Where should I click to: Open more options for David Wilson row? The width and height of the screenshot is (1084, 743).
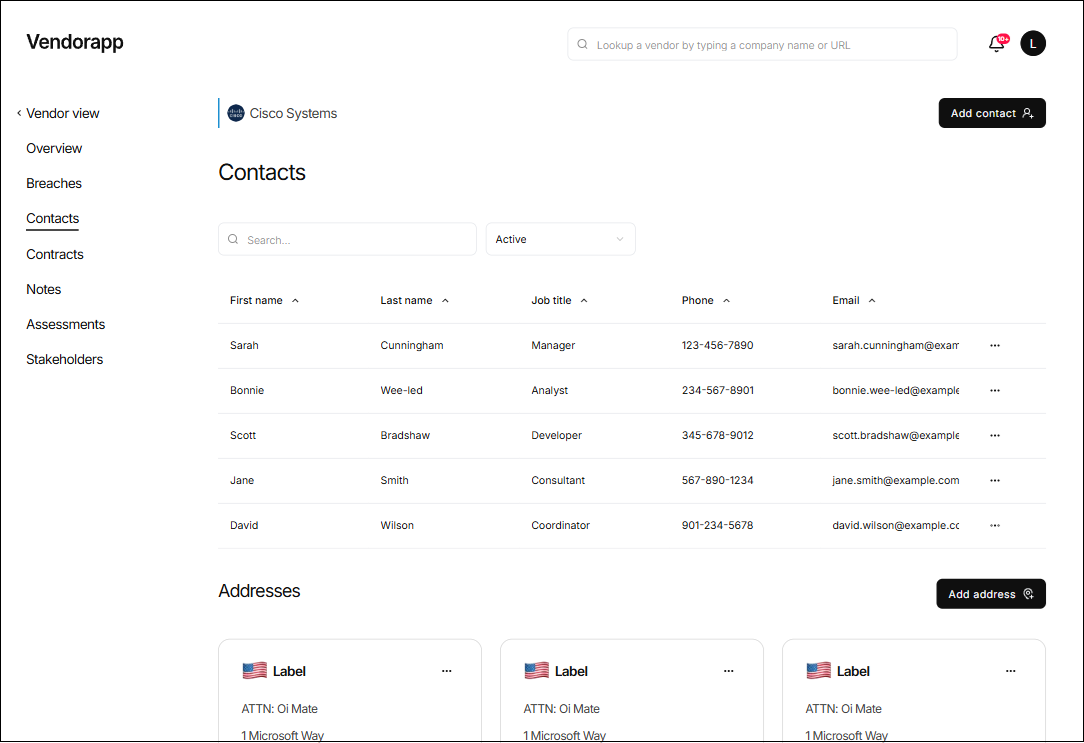pyautogui.click(x=995, y=525)
